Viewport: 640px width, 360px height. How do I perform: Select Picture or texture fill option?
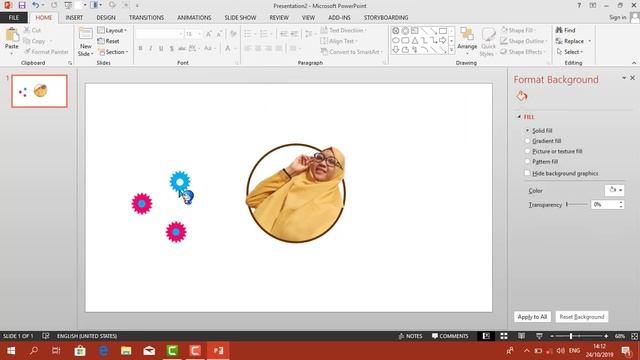pyautogui.click(x=527, y=151)
